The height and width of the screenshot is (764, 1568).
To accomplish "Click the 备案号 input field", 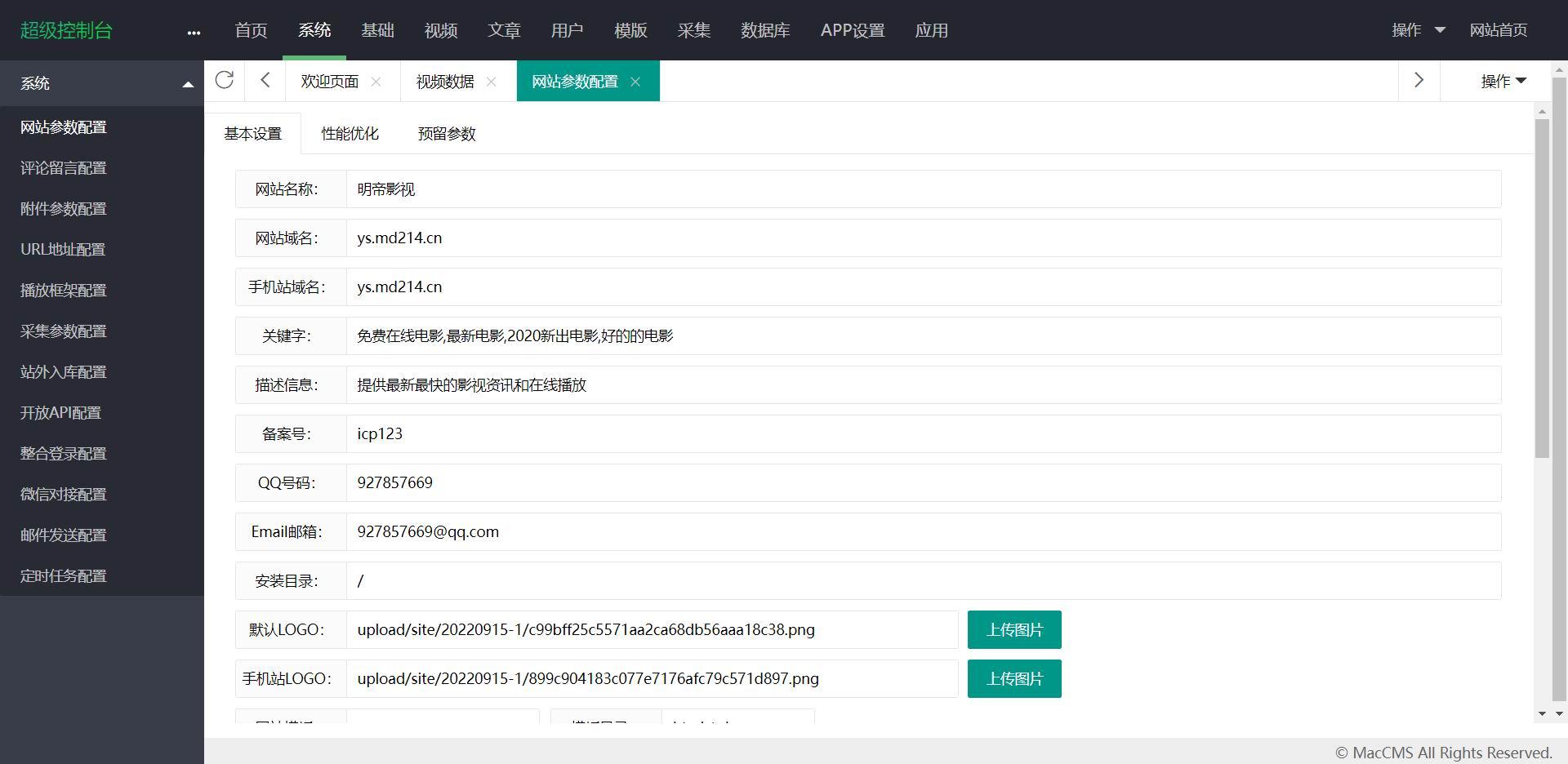I will [924, 434].
